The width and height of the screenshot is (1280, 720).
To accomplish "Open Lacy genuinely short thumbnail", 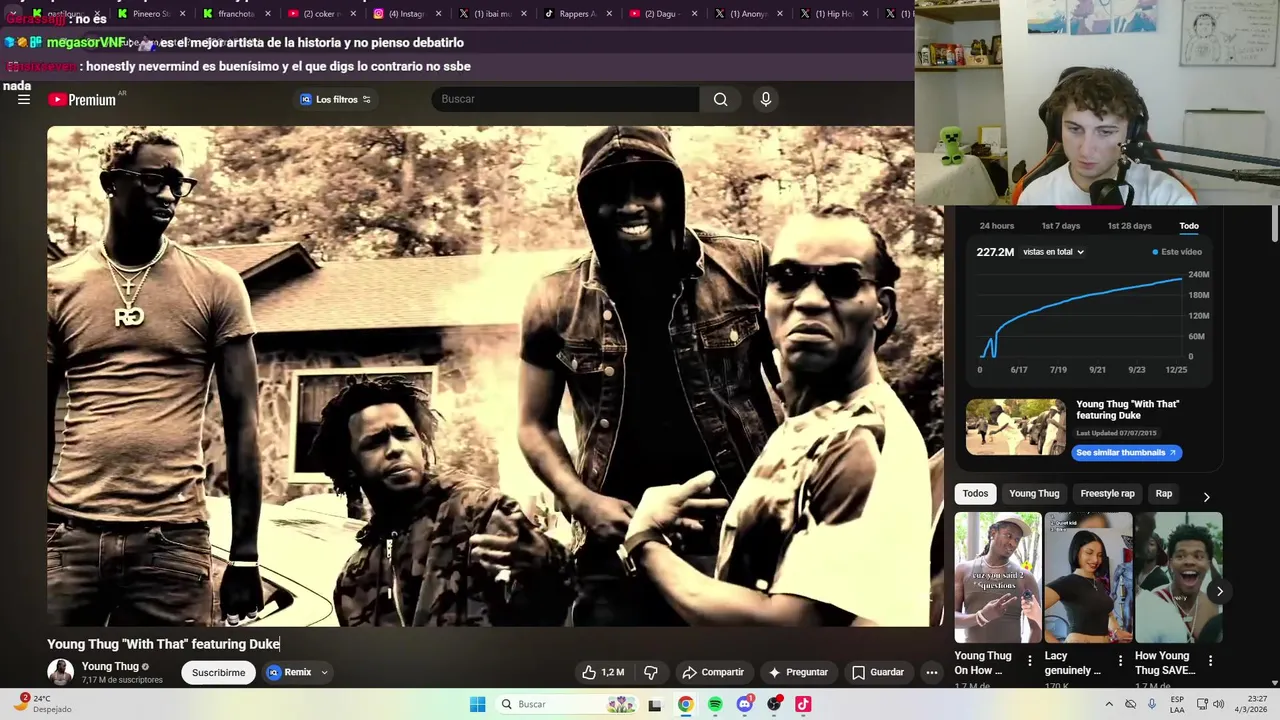I will pyautogui.click(x=1088, y=577).
